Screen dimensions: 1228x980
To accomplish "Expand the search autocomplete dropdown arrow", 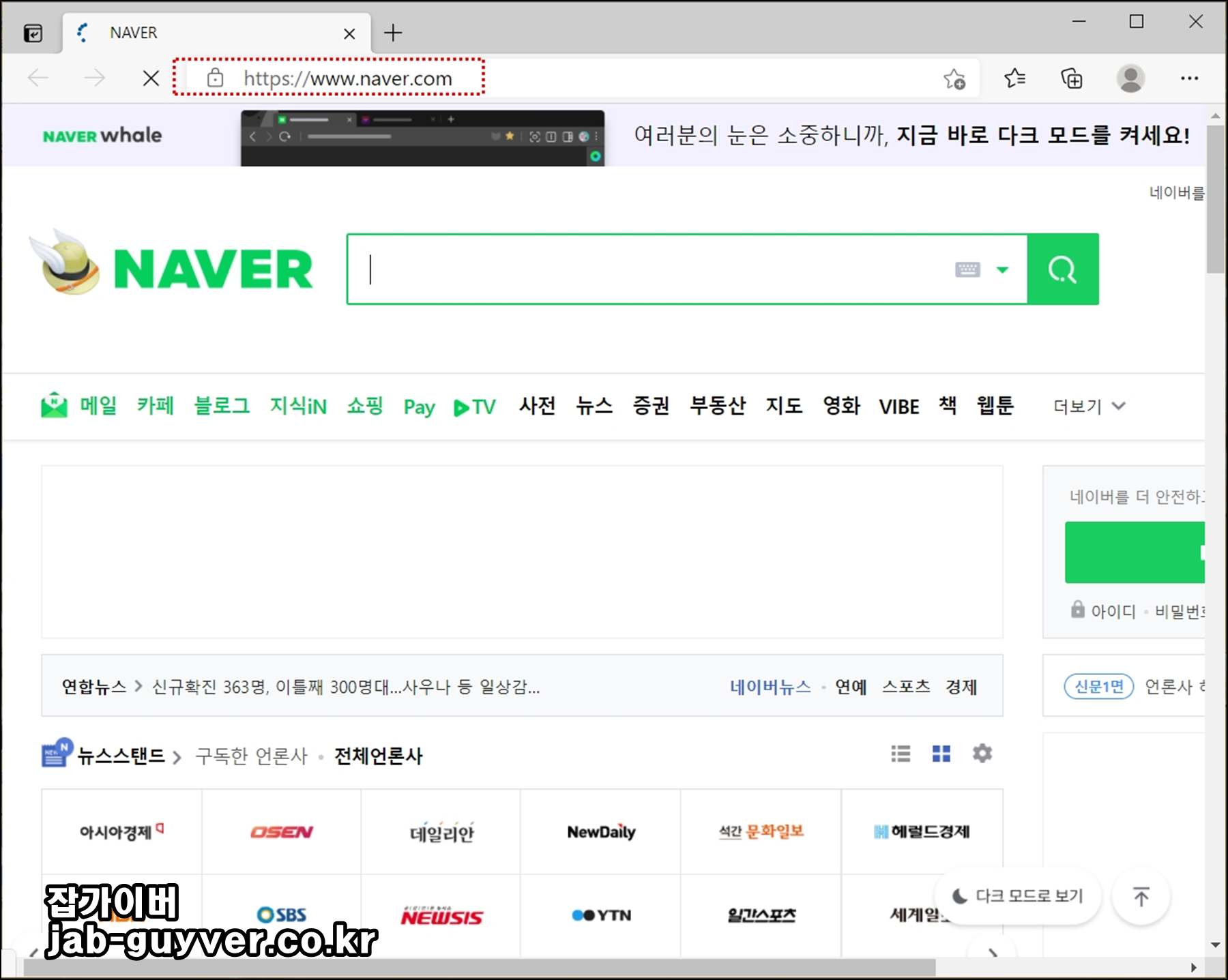I will pyautogui.click(x=1002, y=269).
